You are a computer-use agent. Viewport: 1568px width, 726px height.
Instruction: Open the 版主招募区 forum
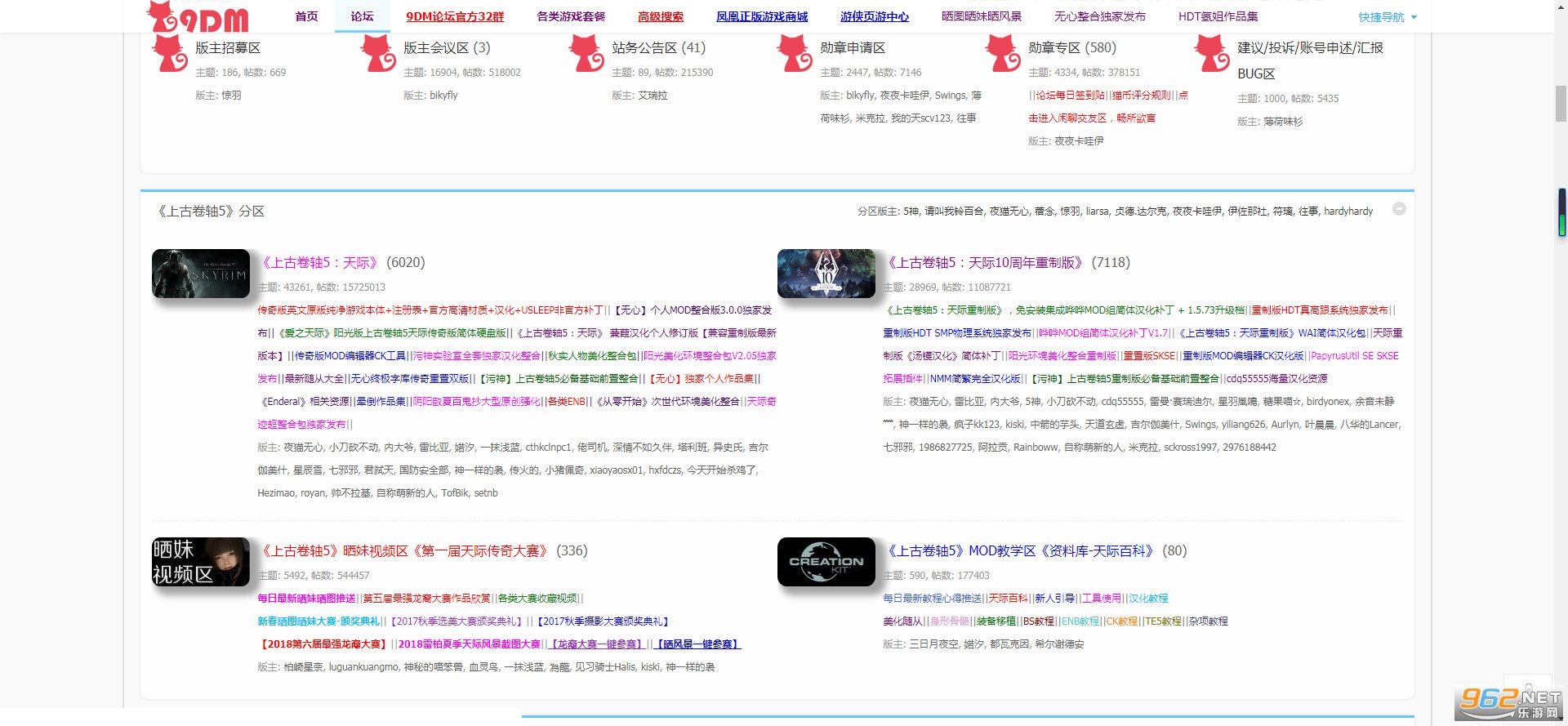228,48
